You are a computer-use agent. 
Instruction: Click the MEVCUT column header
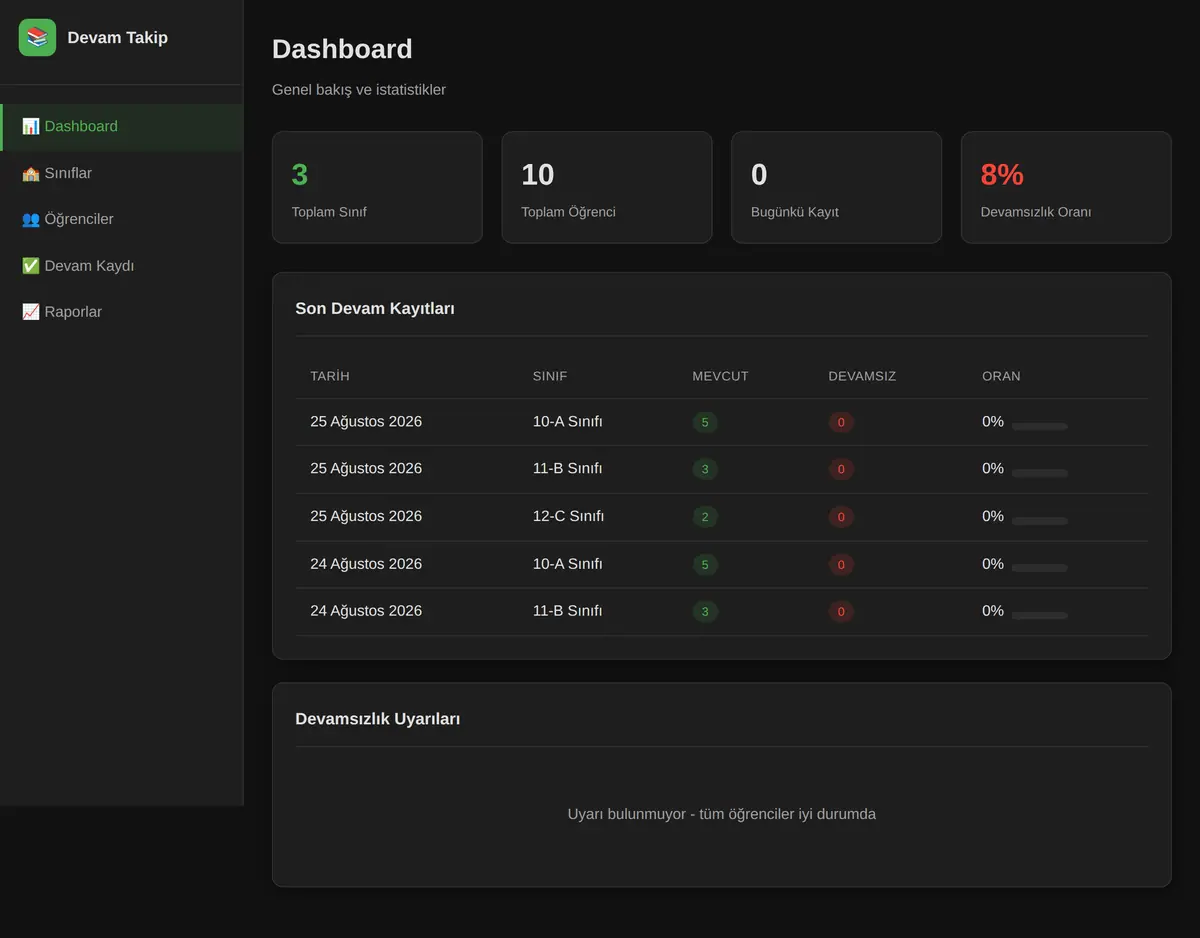[x=720, y=376]
